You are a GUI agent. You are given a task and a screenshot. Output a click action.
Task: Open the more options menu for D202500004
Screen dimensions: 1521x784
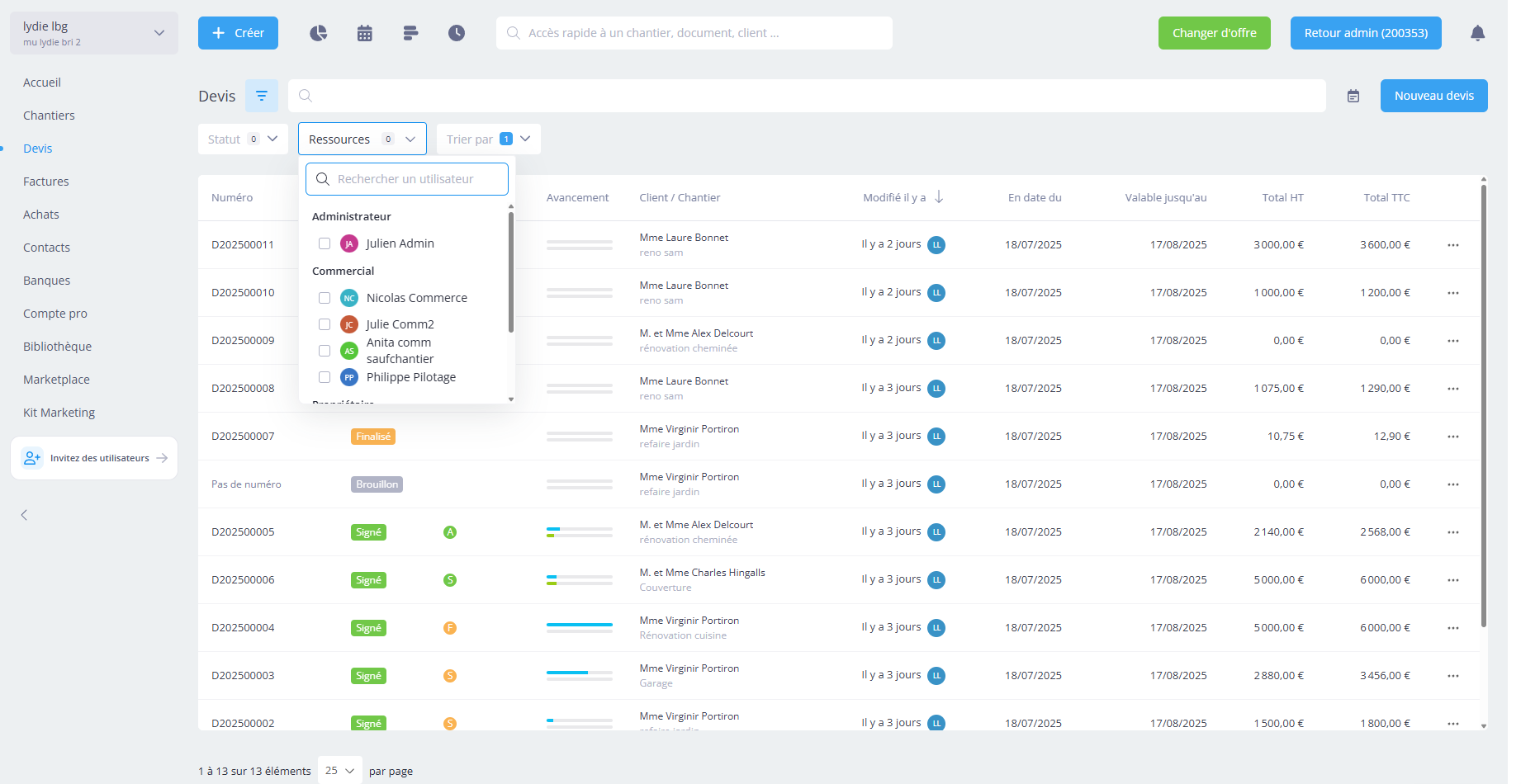point(1453,628)
